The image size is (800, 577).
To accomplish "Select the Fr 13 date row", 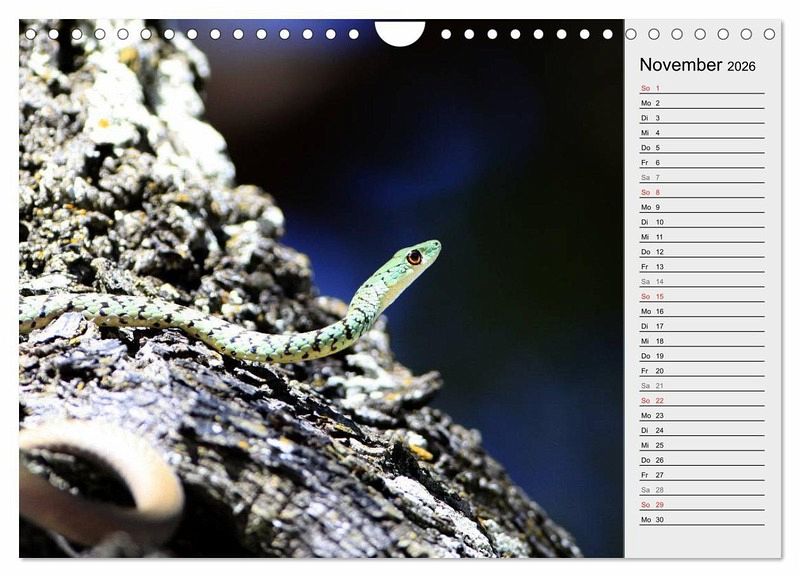I will click(x=702, y=266).
